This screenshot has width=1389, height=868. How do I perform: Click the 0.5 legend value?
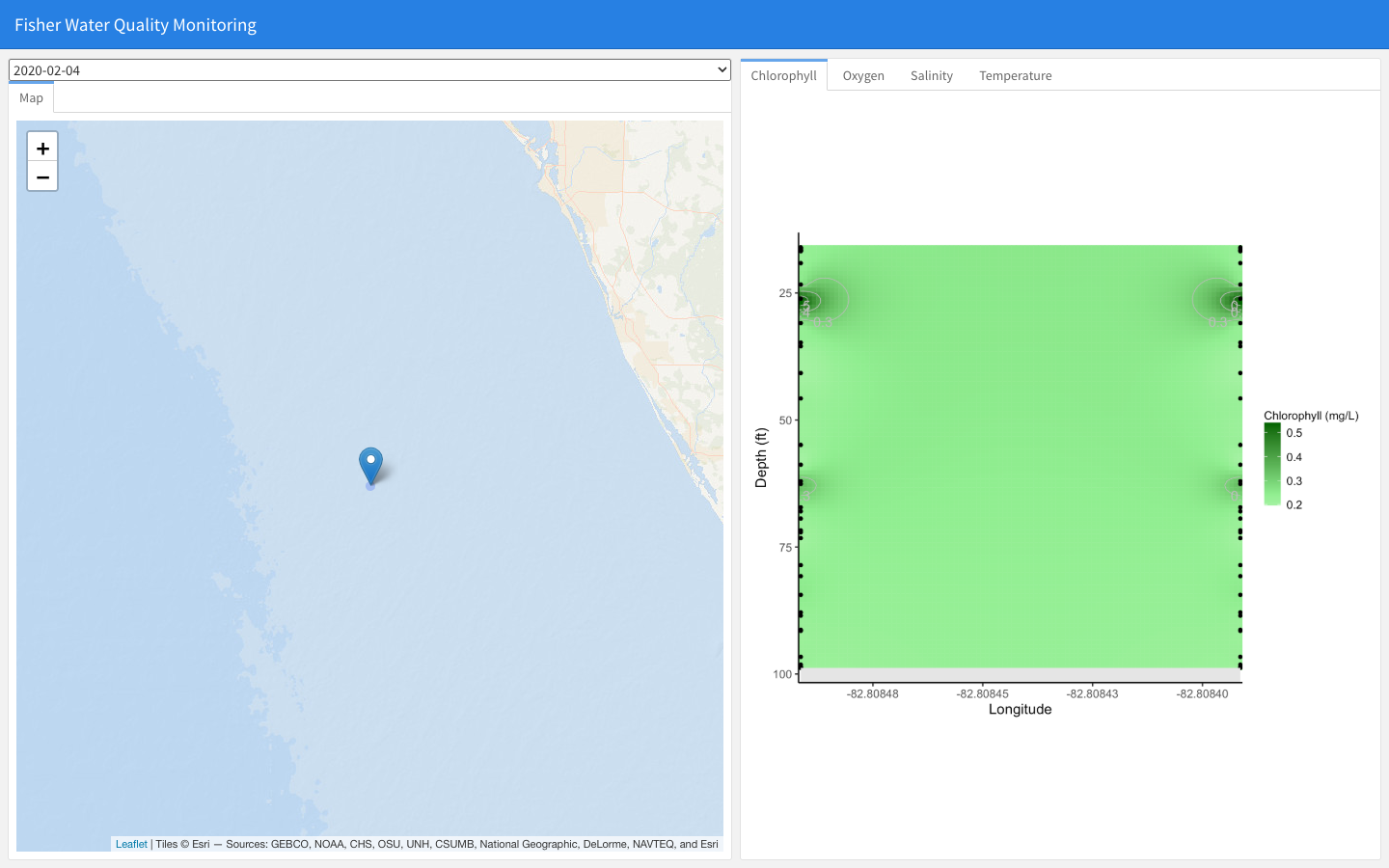point(1294,433)
